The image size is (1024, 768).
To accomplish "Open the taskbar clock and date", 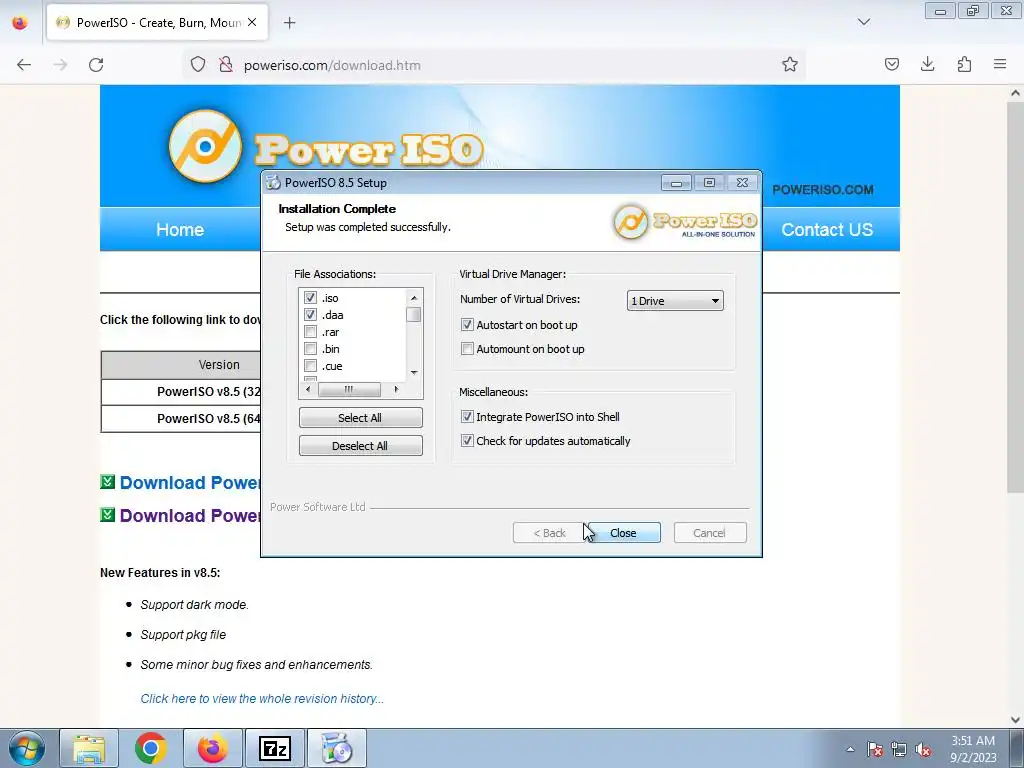I will click(973, 748).
